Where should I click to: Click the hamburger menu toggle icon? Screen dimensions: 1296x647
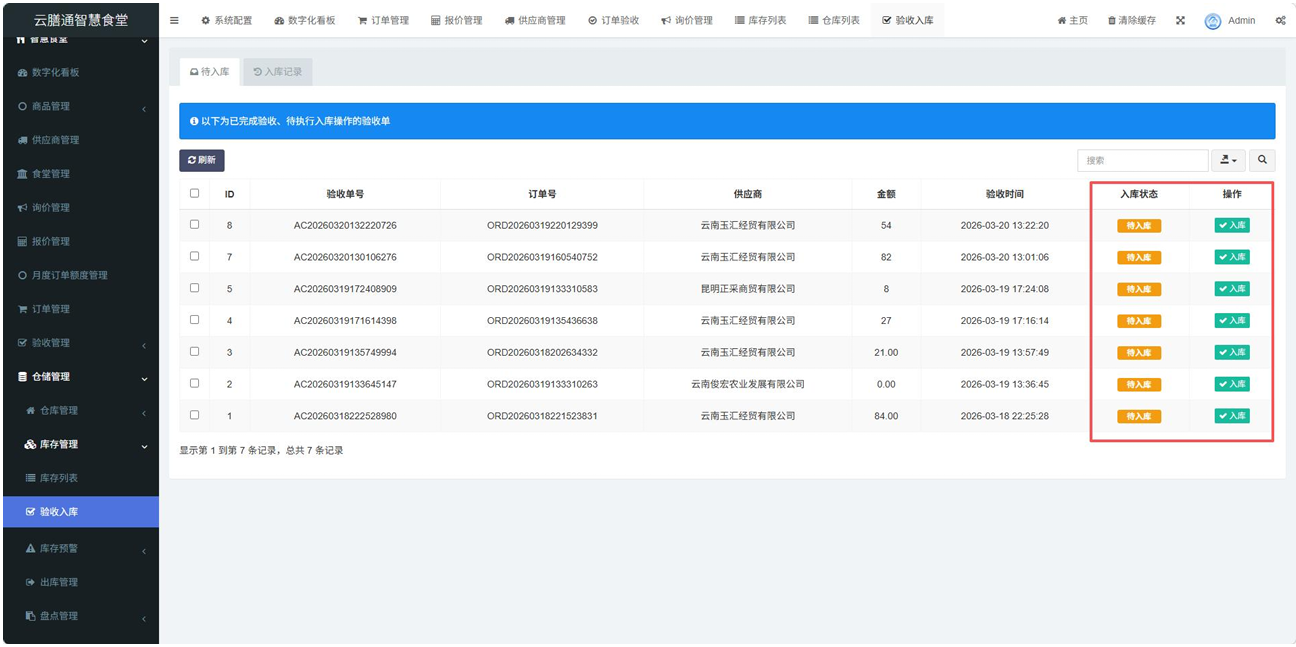174,20
